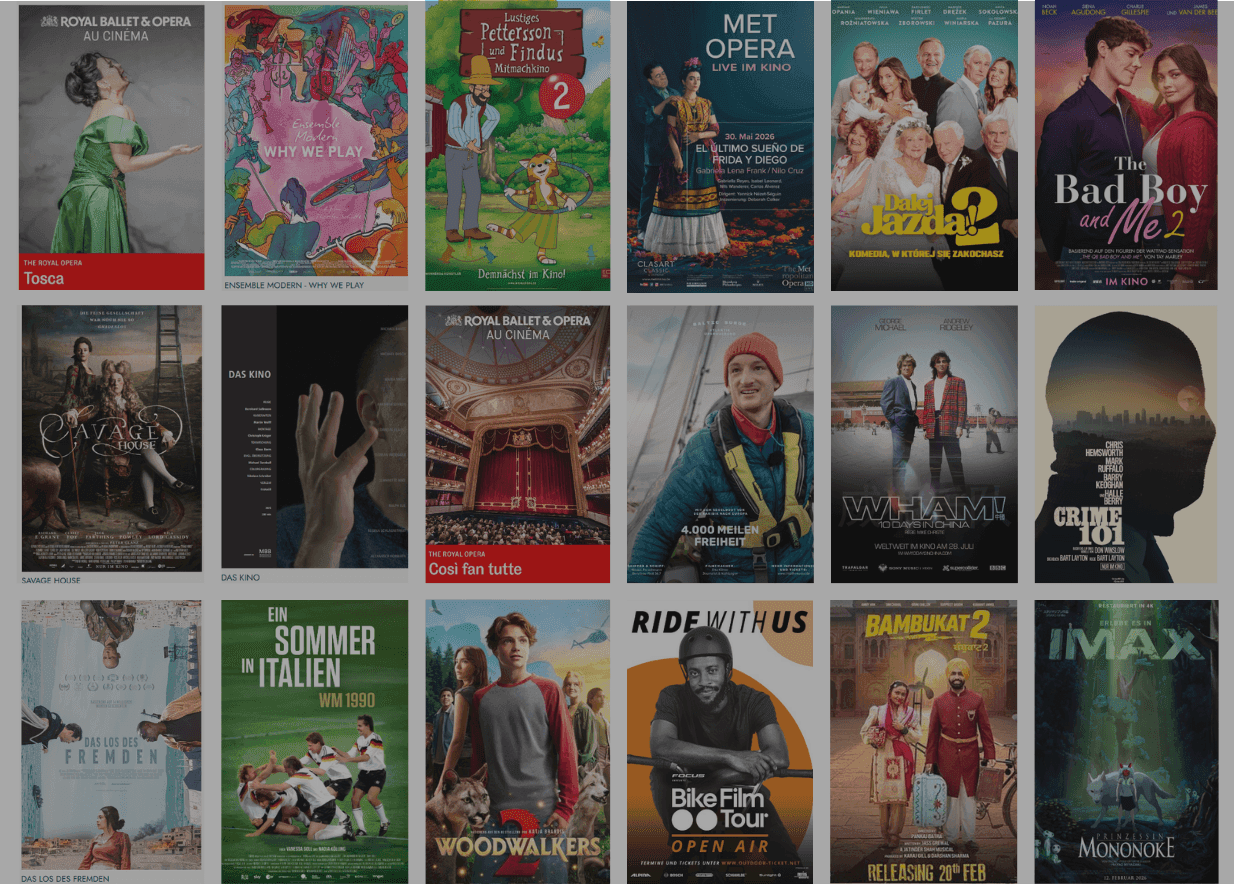The width and height of the screenshot is (1234, 884).
Task: Open the Prinzessin Mononoke IMAX poster
Action: [1126, 741]
